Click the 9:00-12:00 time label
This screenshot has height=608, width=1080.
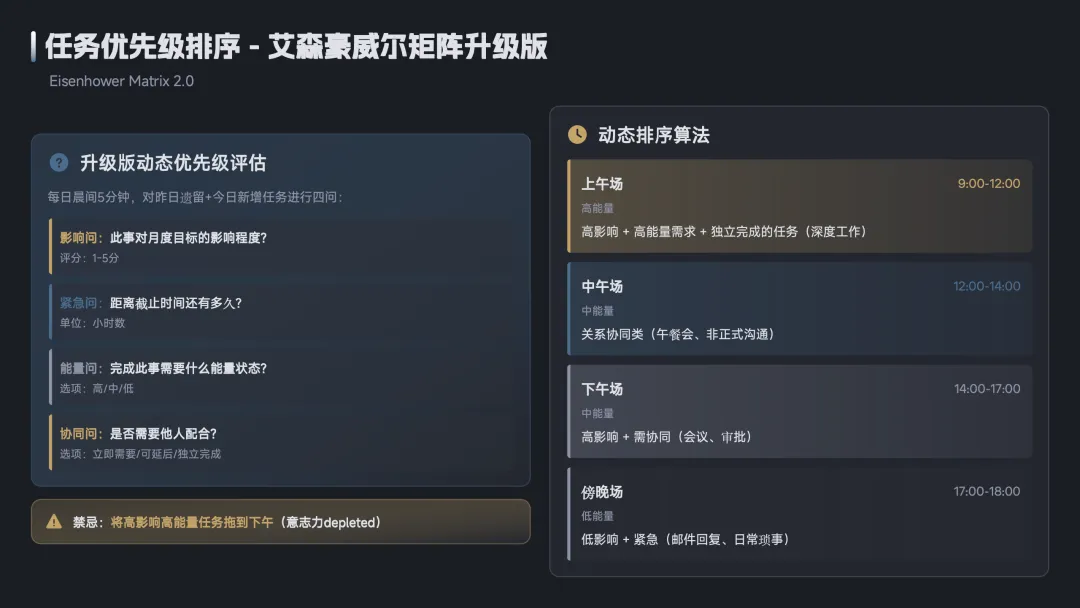coord(988,184)
